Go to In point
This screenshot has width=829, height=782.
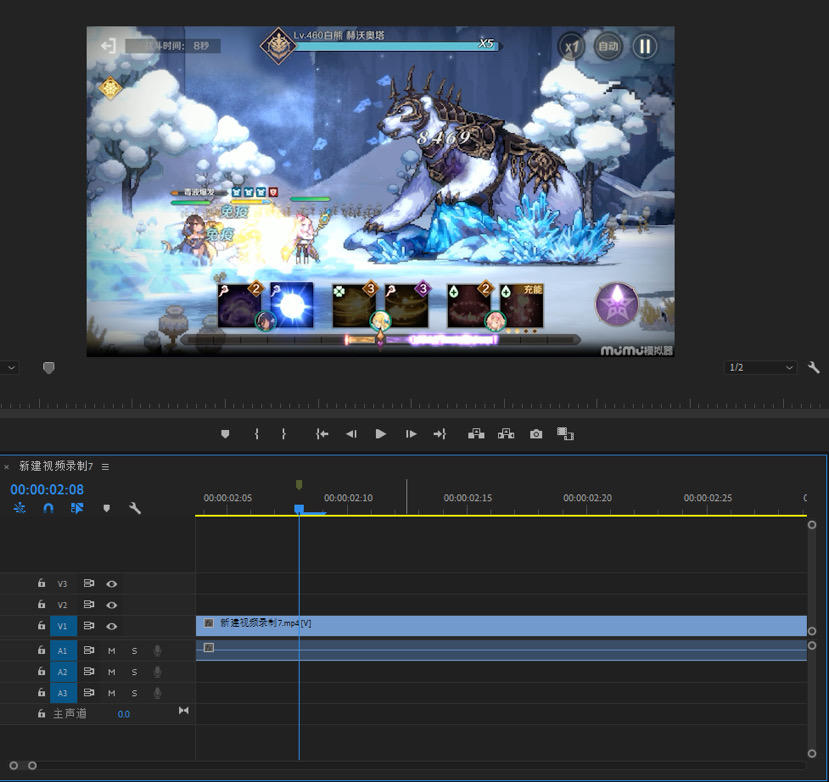pyautogui.click(x=322, y=434)
